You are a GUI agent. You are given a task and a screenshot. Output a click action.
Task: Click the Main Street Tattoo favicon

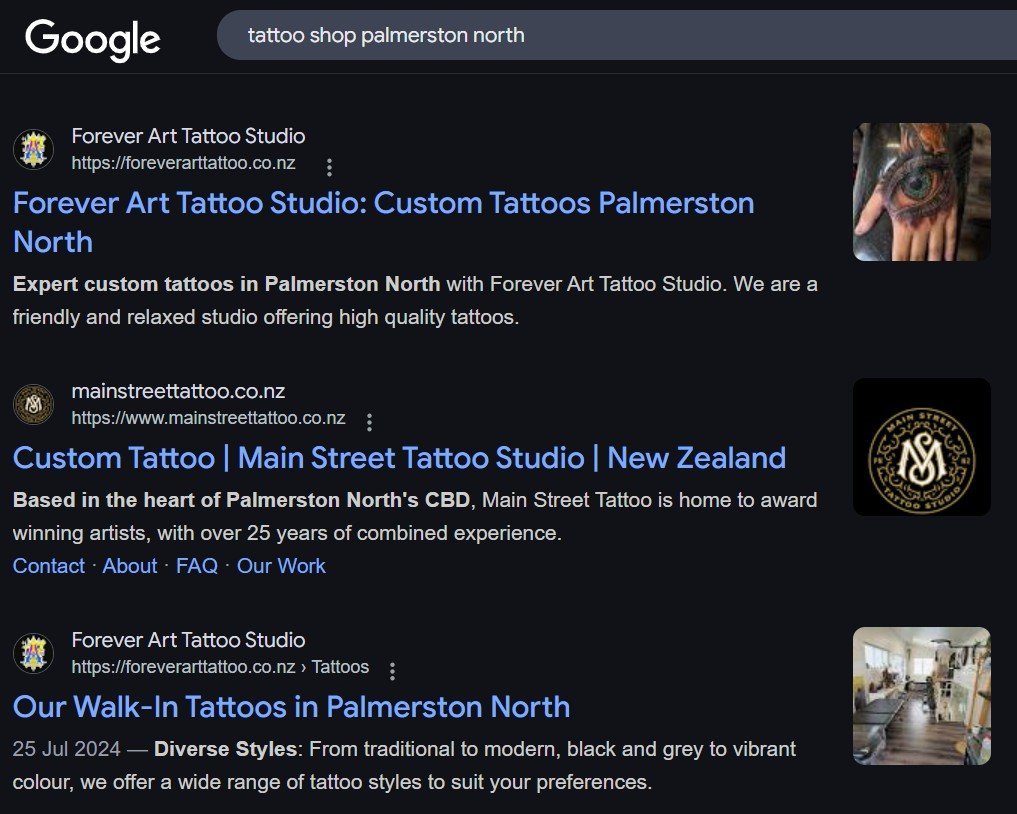[x=33, y=405]
